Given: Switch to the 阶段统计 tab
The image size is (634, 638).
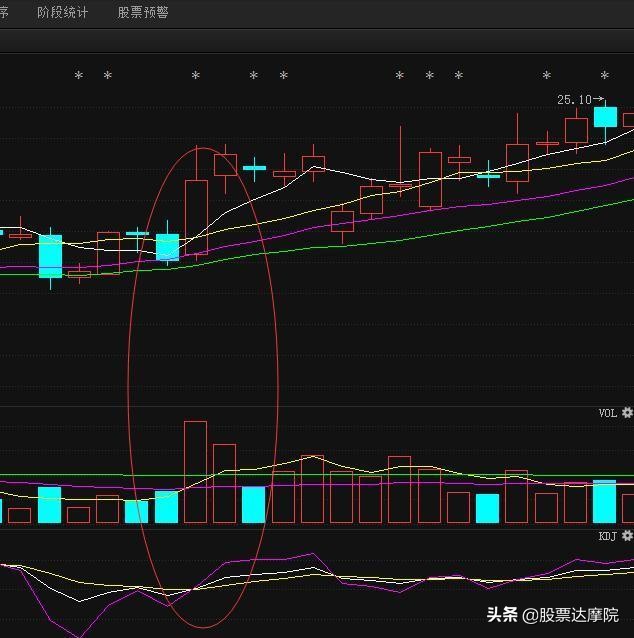Looking at the screenshot, I should click(62, 13).
